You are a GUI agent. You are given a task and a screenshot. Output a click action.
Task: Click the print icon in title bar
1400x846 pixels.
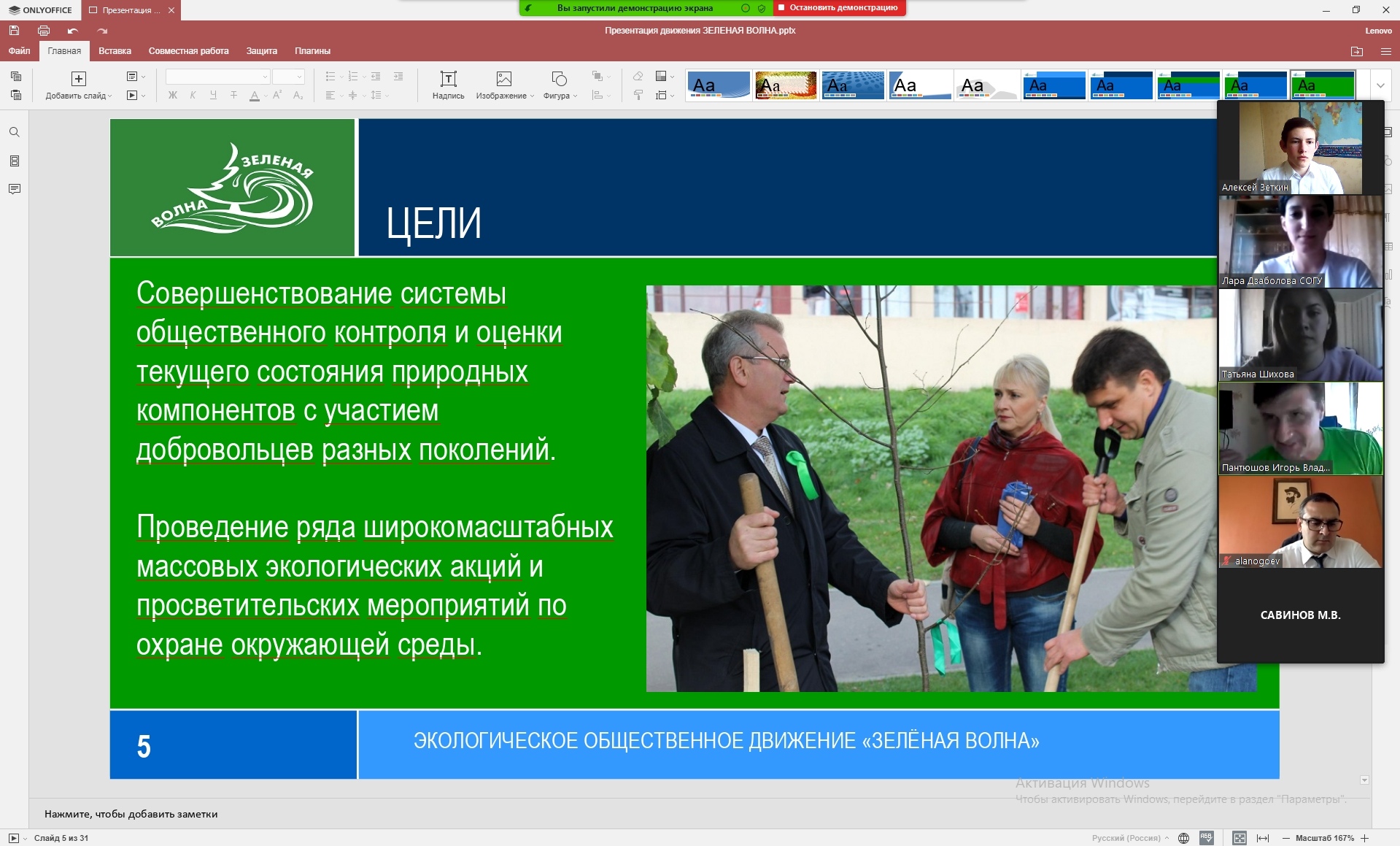click(x=44, y=31)
